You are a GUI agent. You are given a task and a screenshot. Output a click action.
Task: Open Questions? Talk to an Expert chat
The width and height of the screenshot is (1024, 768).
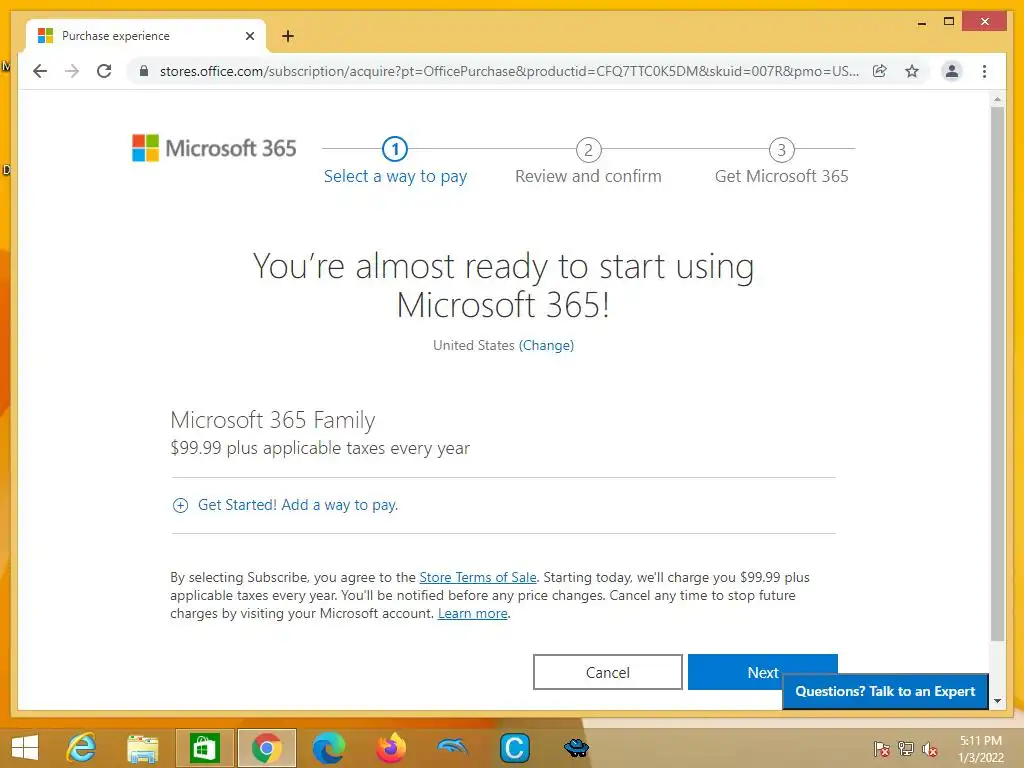point(885,692)
